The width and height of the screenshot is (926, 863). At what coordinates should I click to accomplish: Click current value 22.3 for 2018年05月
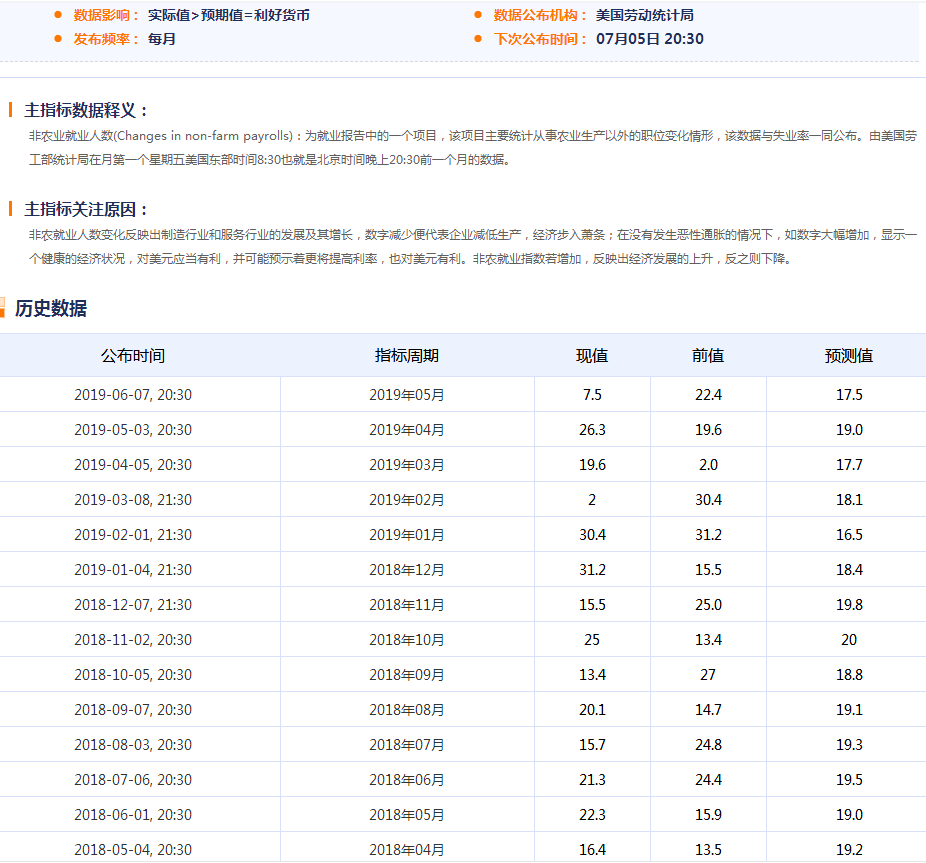click(x=592, y=815)
